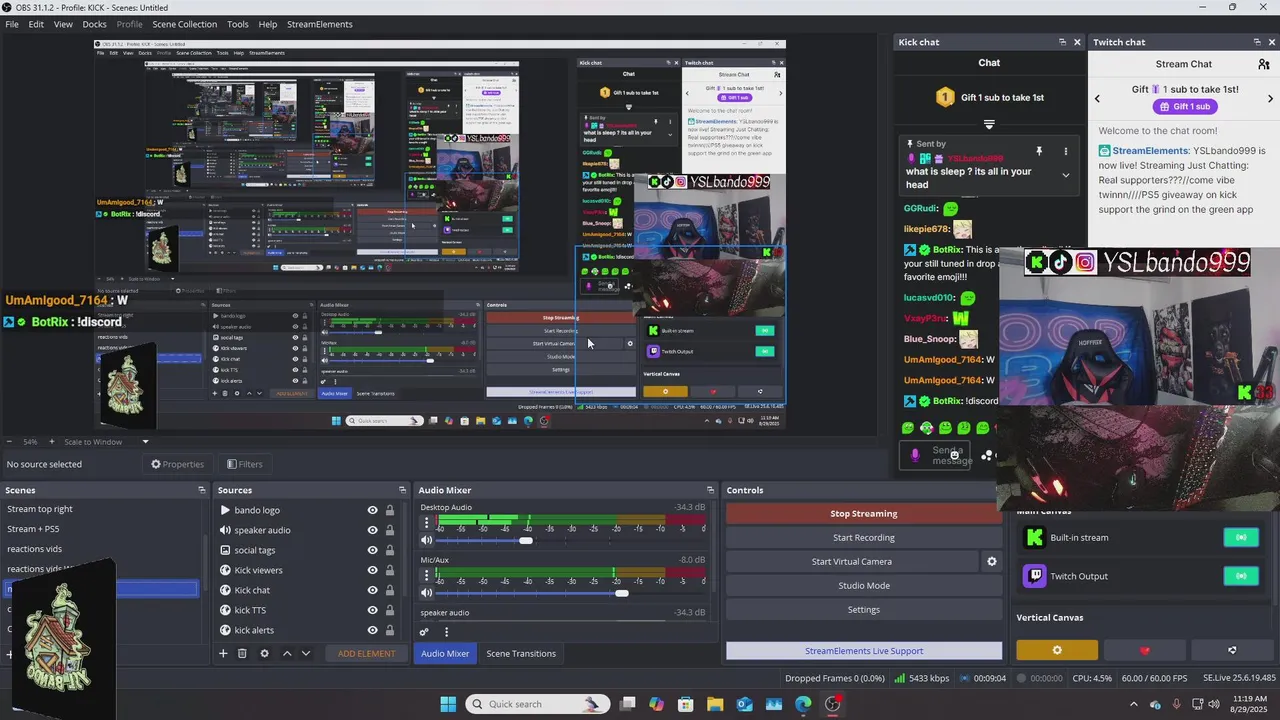Image resolution: width=1280 pixels, height=720 pixels.
Task: Open Windows taskbar Quick search box
Action: pyautogui.click(x=539, y=704)
